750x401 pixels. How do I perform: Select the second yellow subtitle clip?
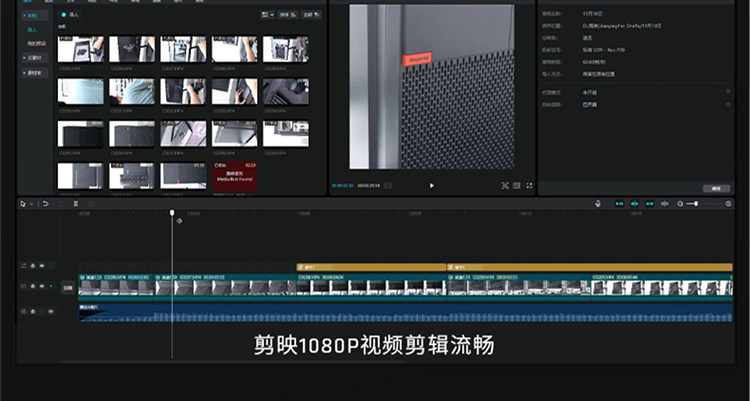[589, 267]
